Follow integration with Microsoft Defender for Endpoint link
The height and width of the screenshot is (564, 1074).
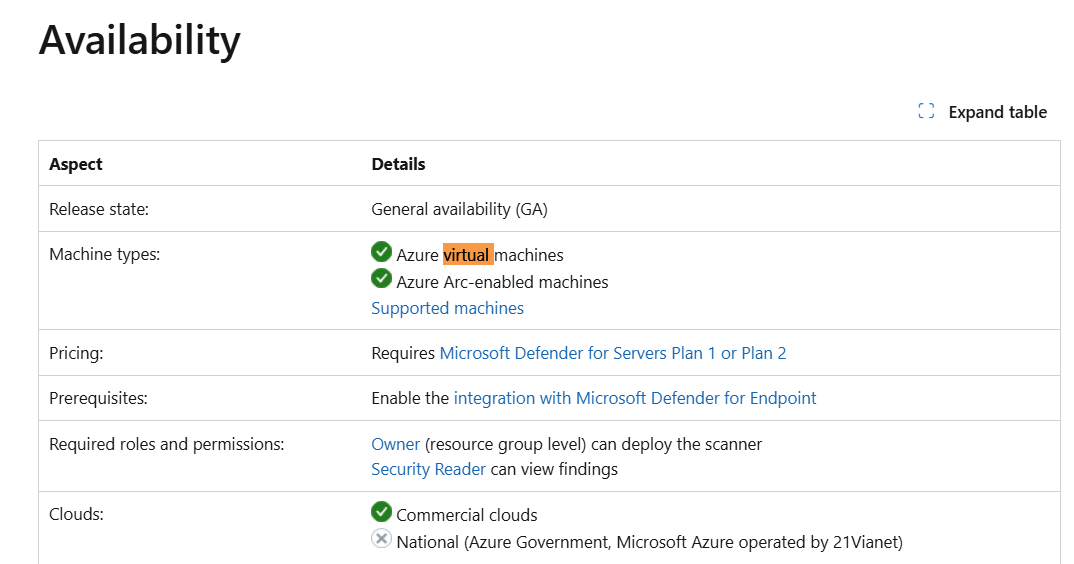(635, 398)
